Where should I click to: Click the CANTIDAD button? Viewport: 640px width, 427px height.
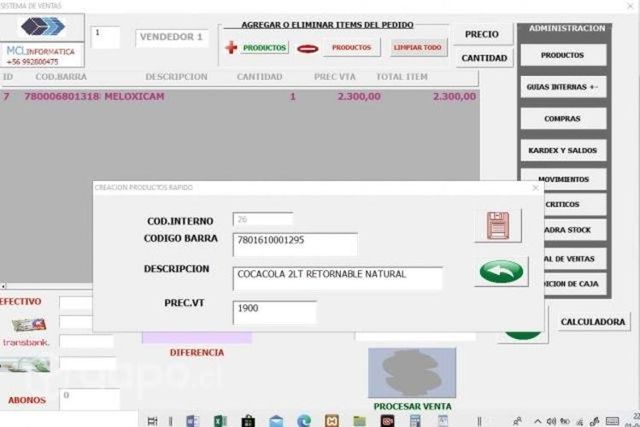click(484, 58)
